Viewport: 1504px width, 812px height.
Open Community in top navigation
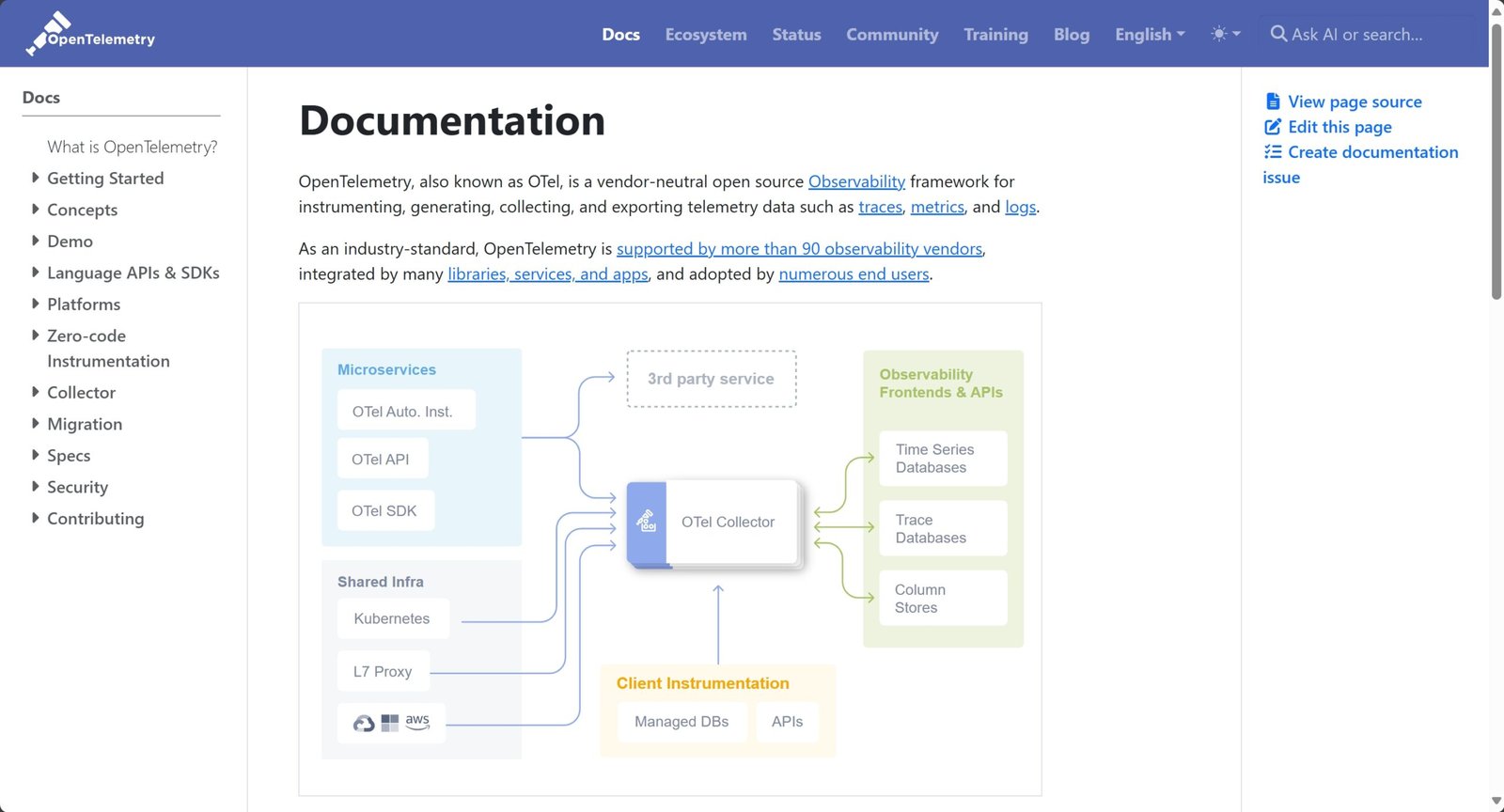[892, 34]
